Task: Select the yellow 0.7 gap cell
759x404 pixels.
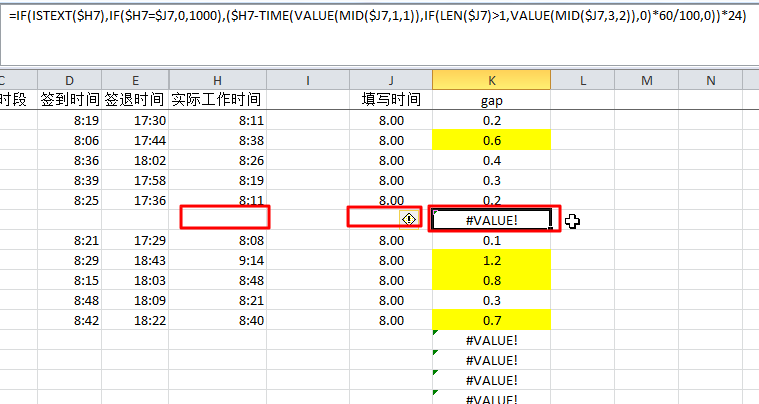Action: 491,320
